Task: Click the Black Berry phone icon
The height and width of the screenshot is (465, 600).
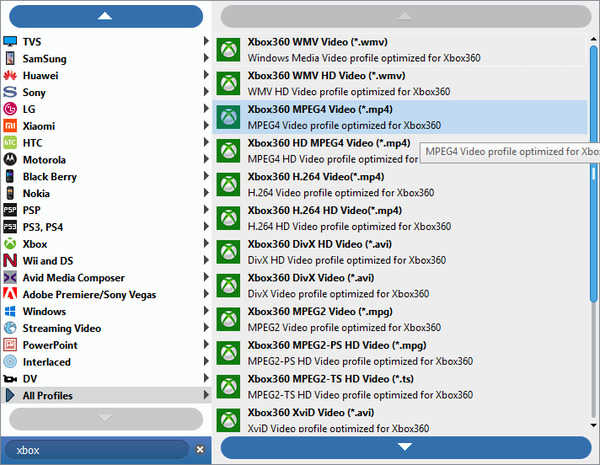Action: tap(10, 176)
